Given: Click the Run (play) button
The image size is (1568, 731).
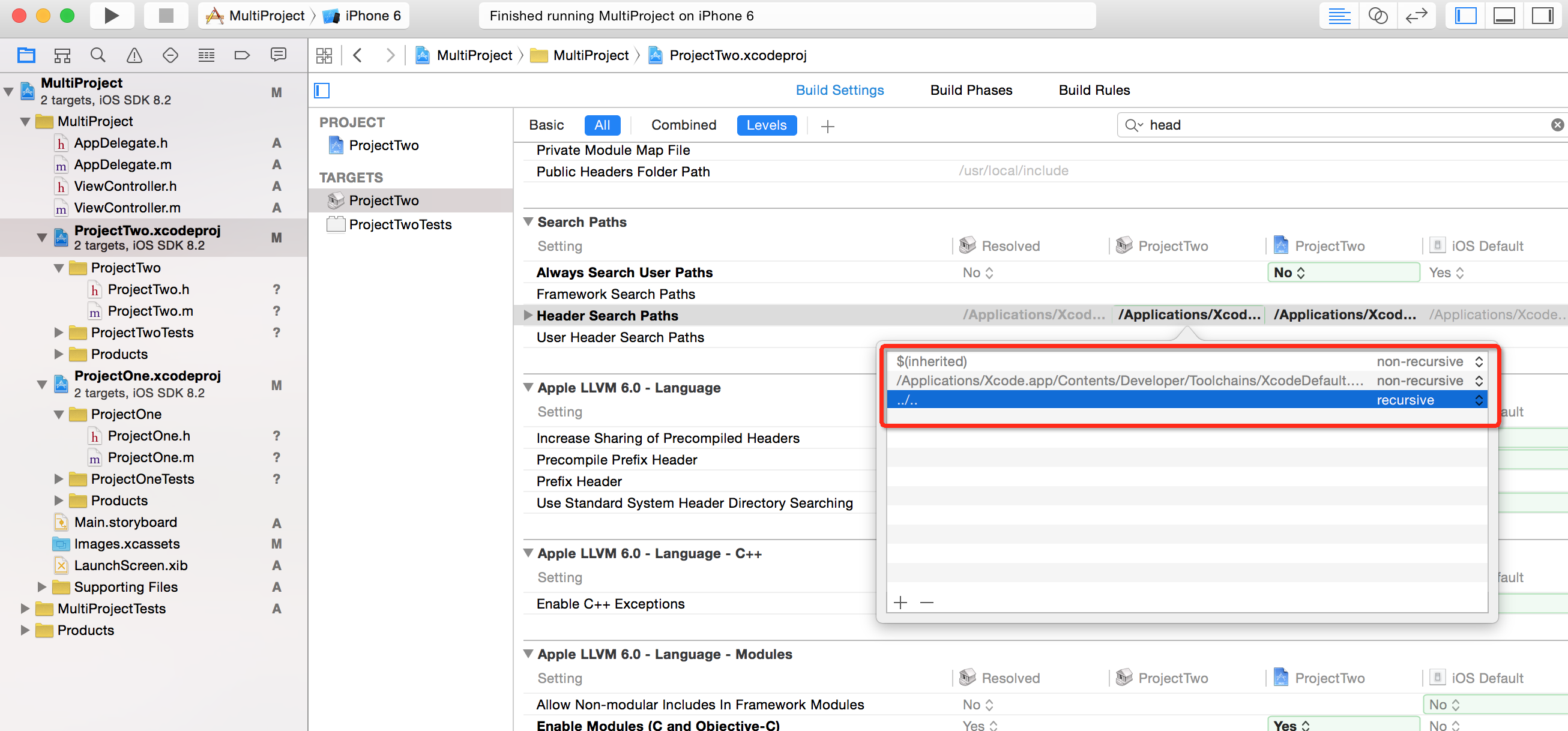Looking at the screenshot, I should click(x=112, y=16).
